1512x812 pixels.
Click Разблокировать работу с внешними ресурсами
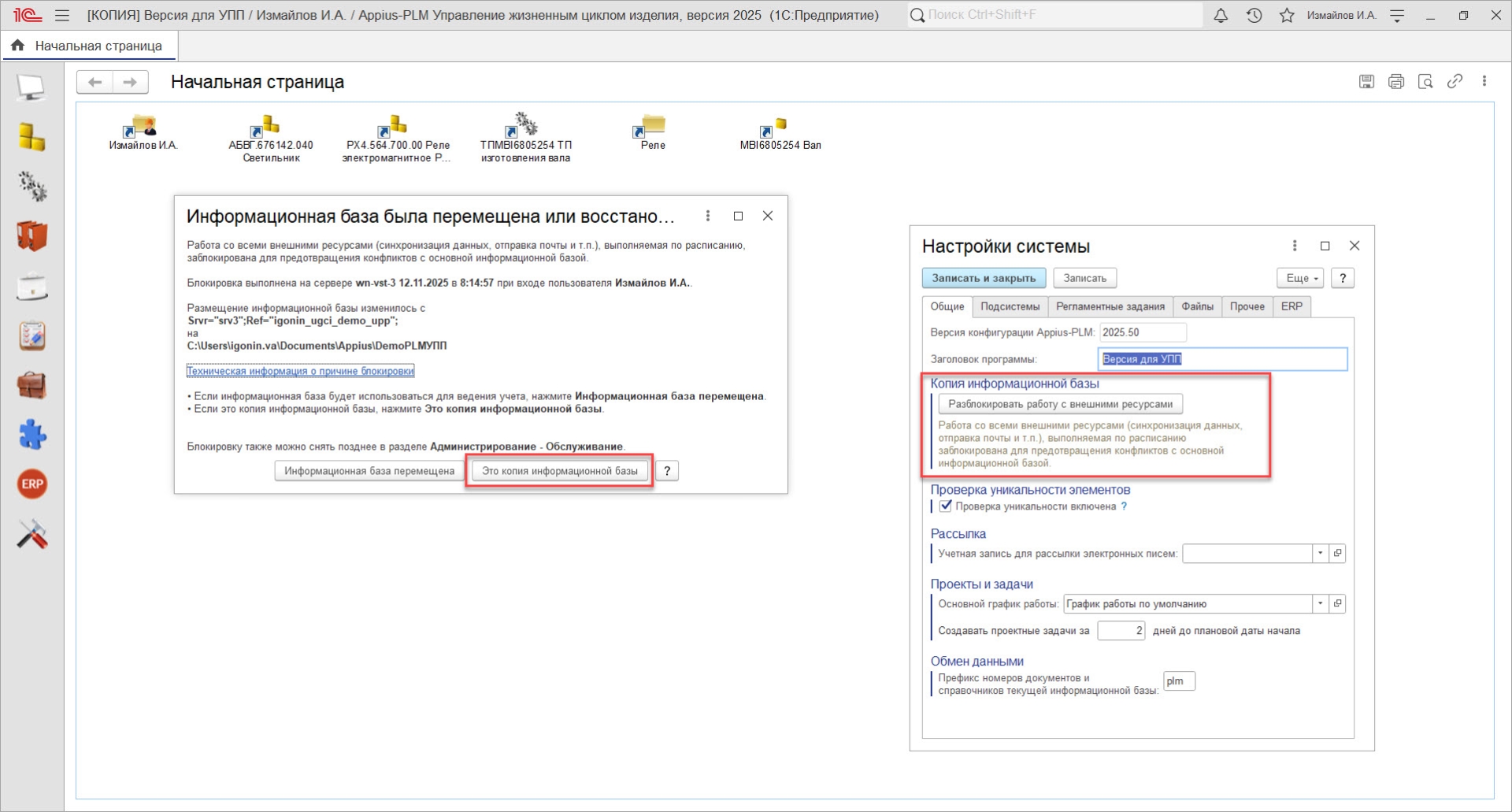point(1060,404)
